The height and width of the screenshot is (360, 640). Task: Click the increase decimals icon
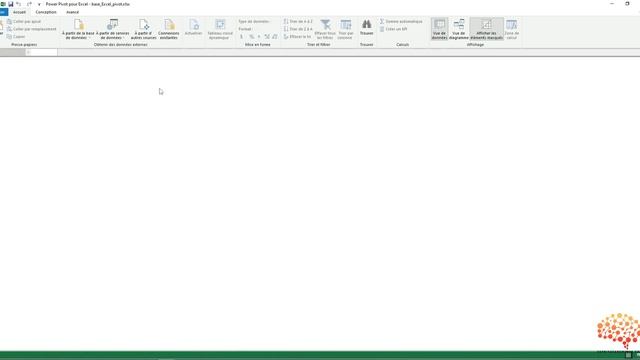point(267,37)
